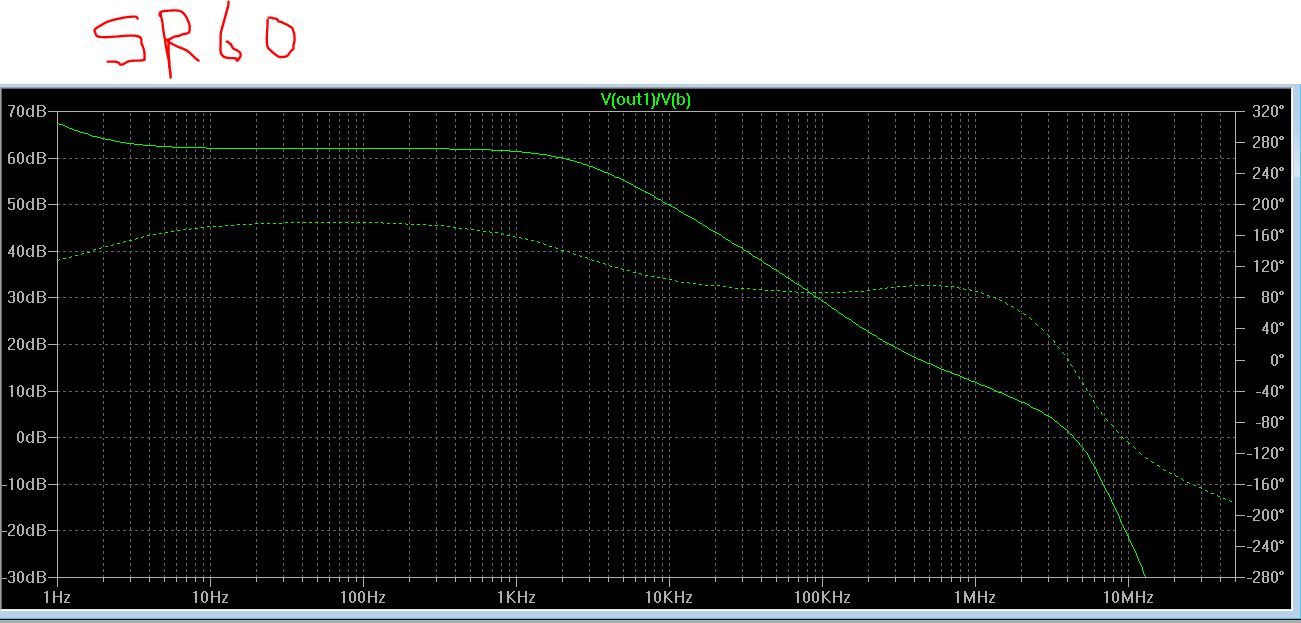Click the -30dB left axis label
Screen dimensions: 1301x623
[25, 577]
